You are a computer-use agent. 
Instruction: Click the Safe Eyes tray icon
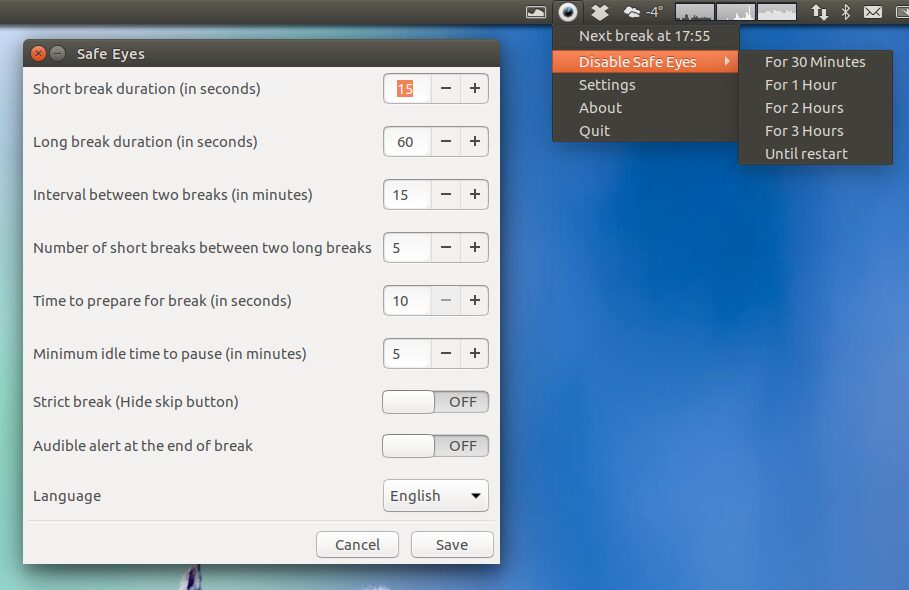[x=568, y=12]
